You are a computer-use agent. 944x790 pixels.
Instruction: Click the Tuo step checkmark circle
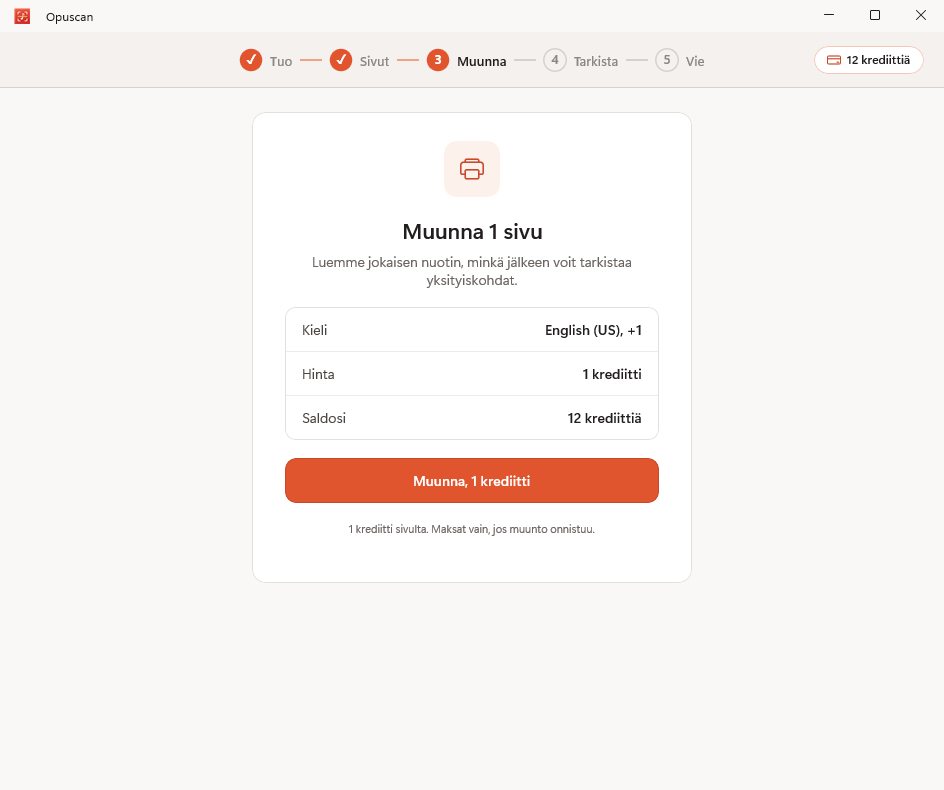[x=251, y=60]
